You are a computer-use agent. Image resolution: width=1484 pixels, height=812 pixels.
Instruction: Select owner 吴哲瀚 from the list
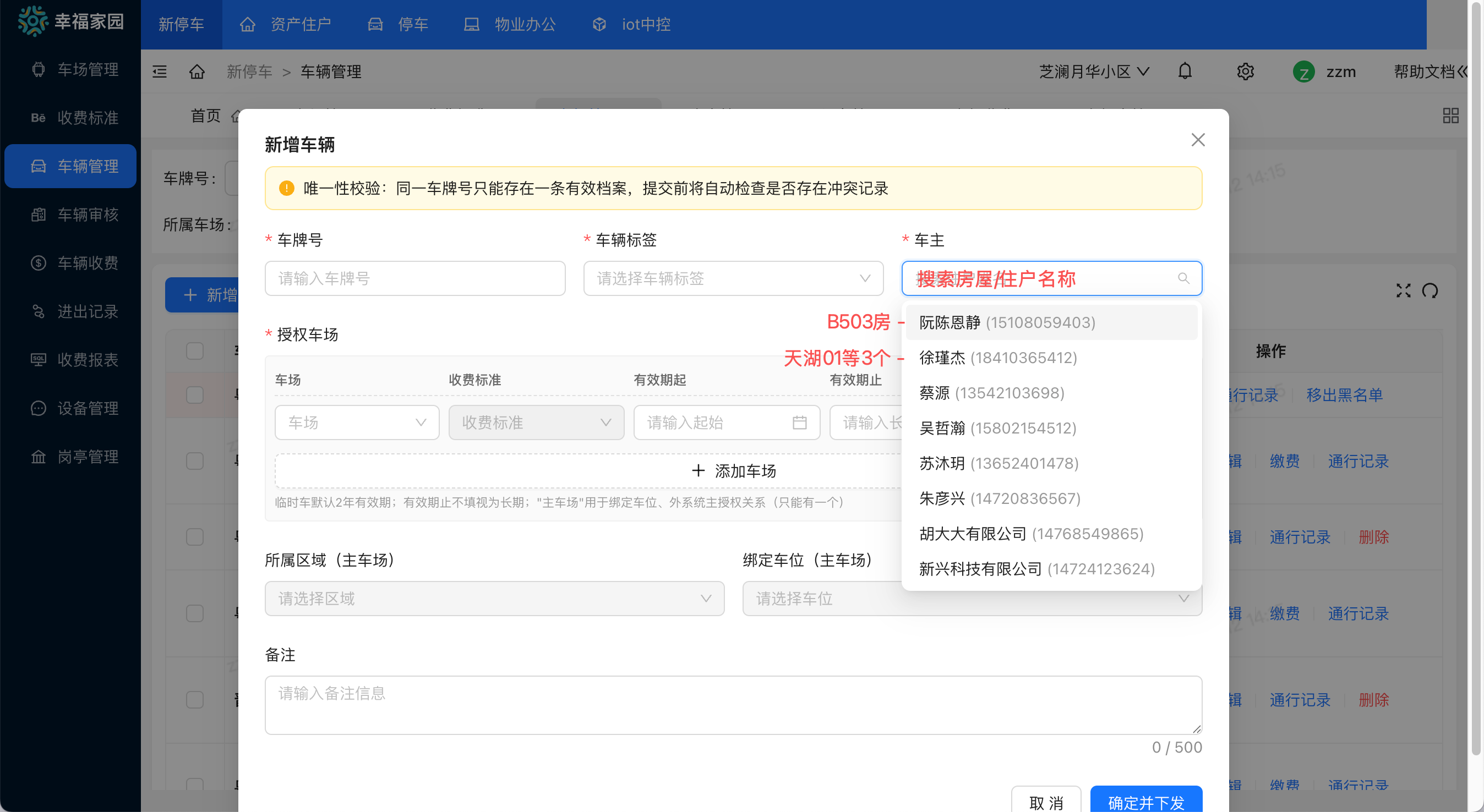[x=1051, y=428]
